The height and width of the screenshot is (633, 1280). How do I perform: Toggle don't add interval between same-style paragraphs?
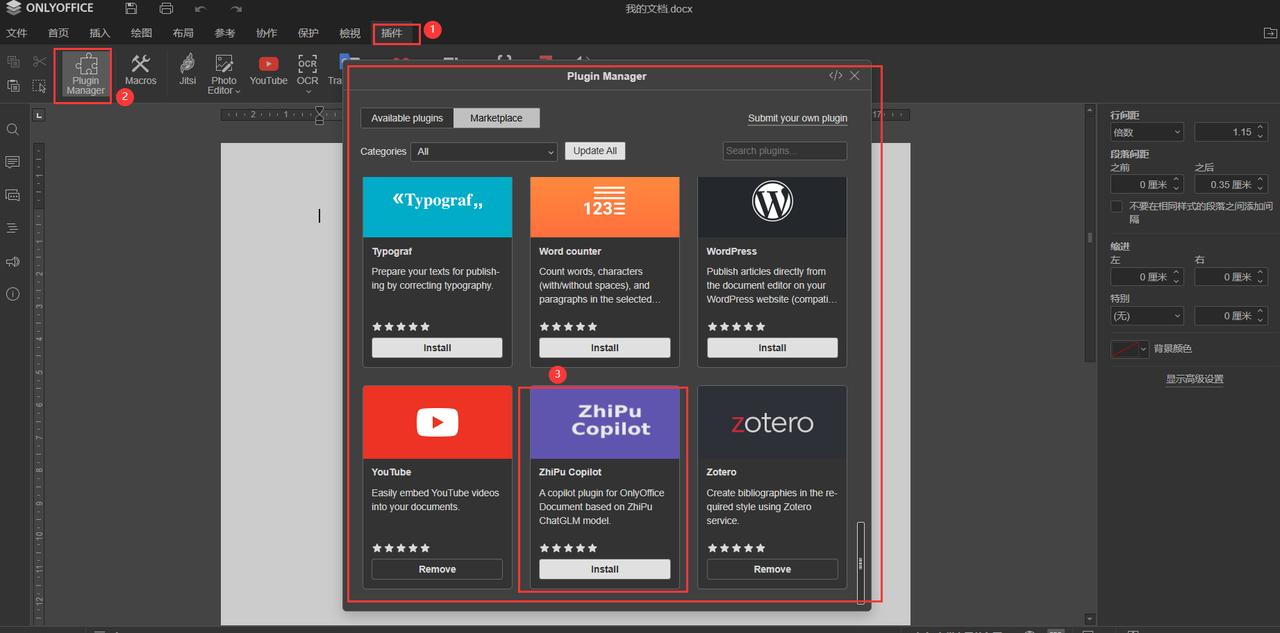[1116, 206]
